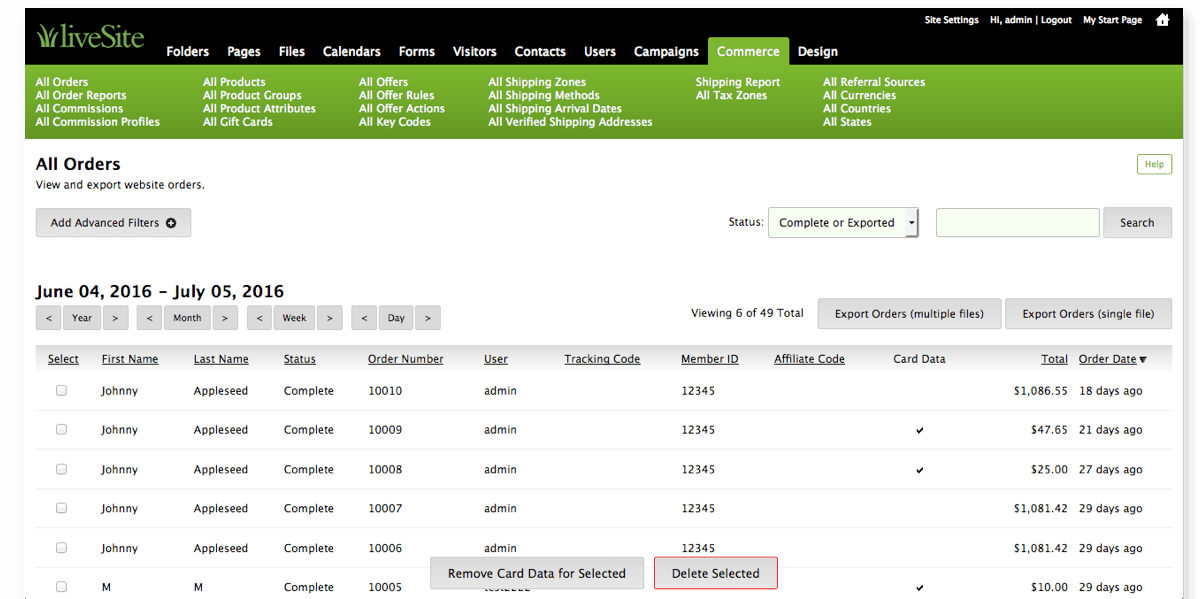1200x599 pixels.
Task: Check the box for order 10010
Action: (61, 391)
